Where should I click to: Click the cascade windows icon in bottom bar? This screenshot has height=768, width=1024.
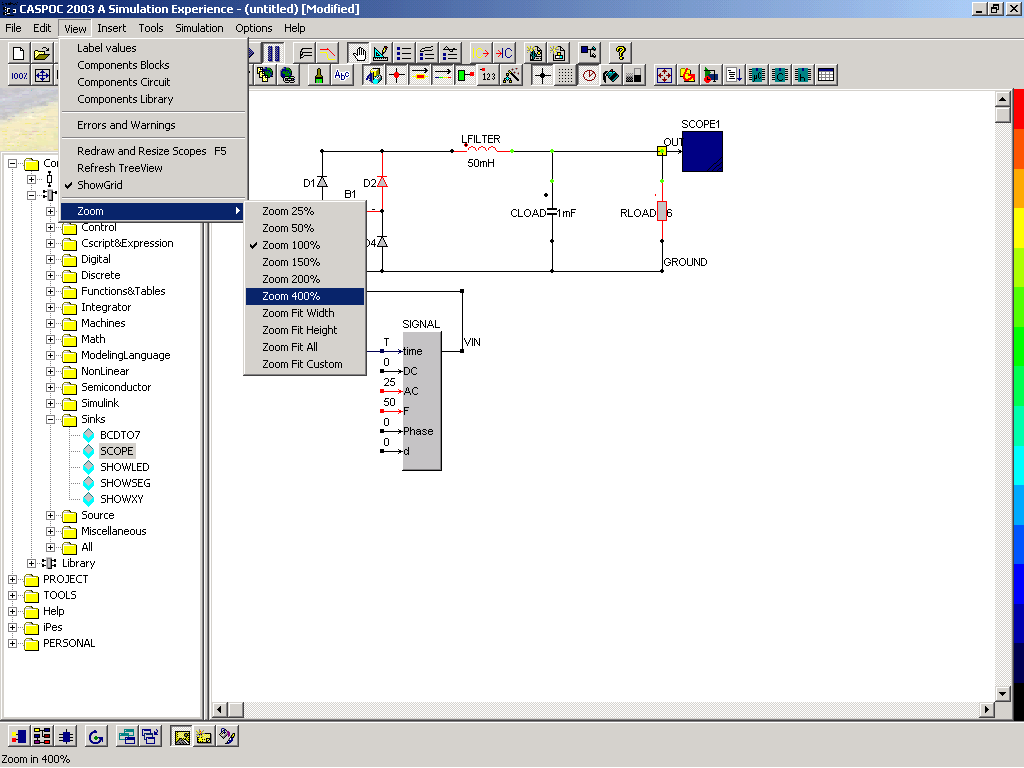[150, 737]
